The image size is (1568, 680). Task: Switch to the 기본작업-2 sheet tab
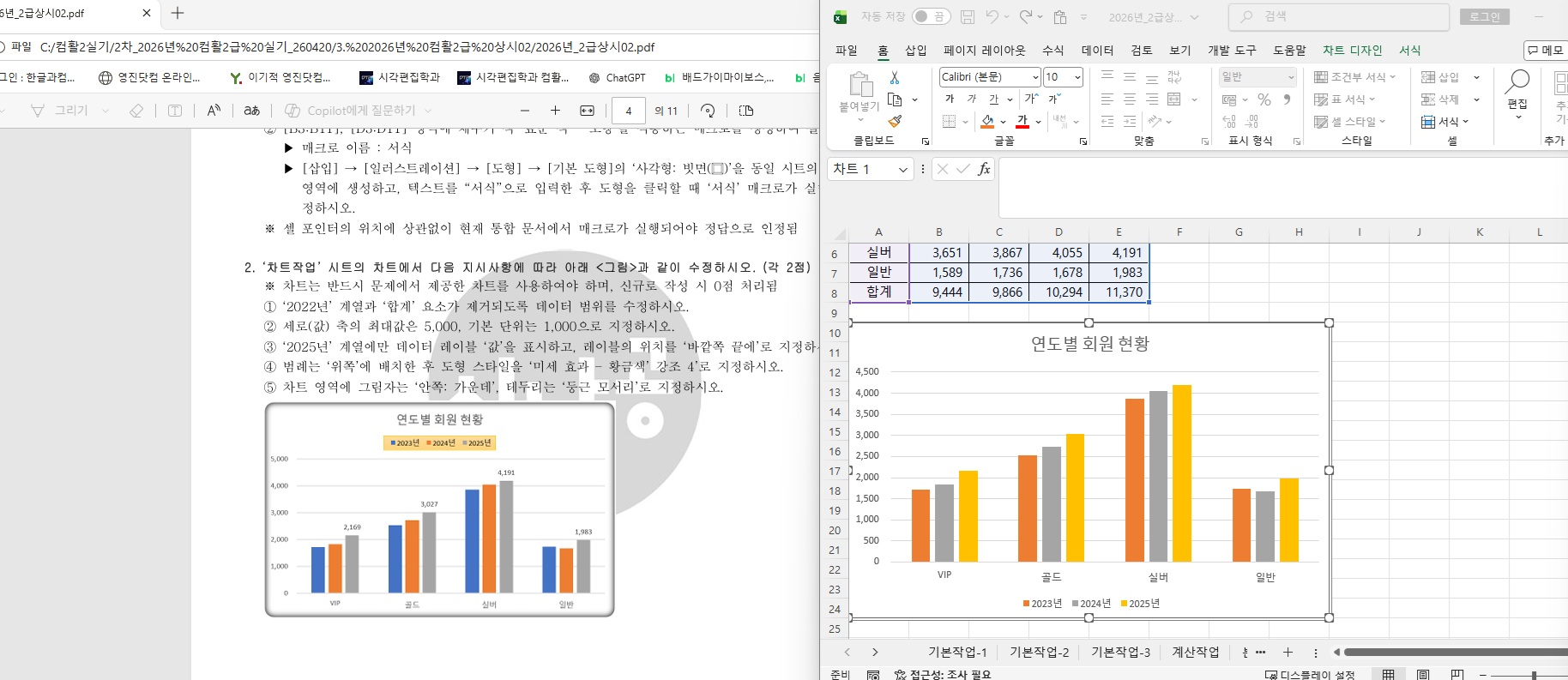point(1039,652)
